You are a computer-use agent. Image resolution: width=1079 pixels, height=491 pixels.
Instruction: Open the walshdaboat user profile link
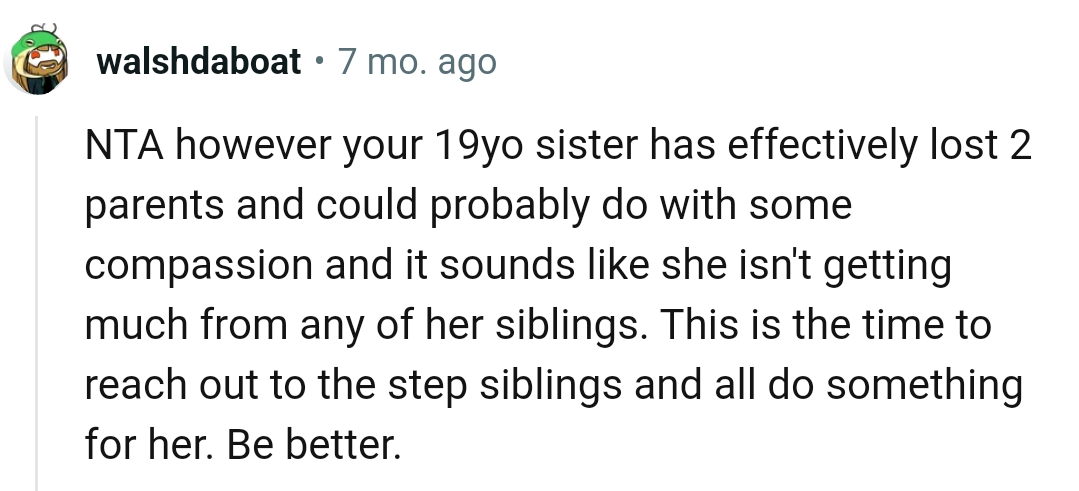(x=199, y=62)
